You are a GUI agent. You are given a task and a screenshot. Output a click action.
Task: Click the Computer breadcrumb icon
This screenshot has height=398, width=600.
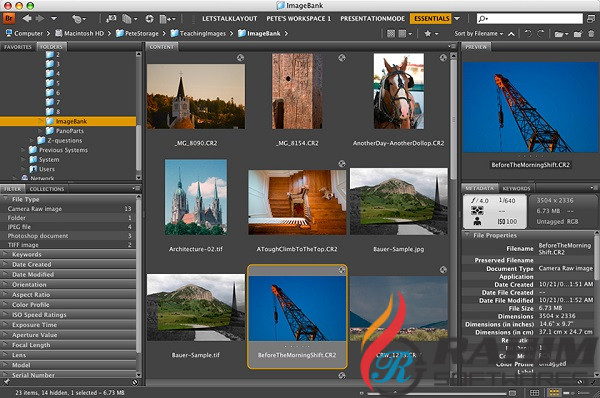coord(9,33)
